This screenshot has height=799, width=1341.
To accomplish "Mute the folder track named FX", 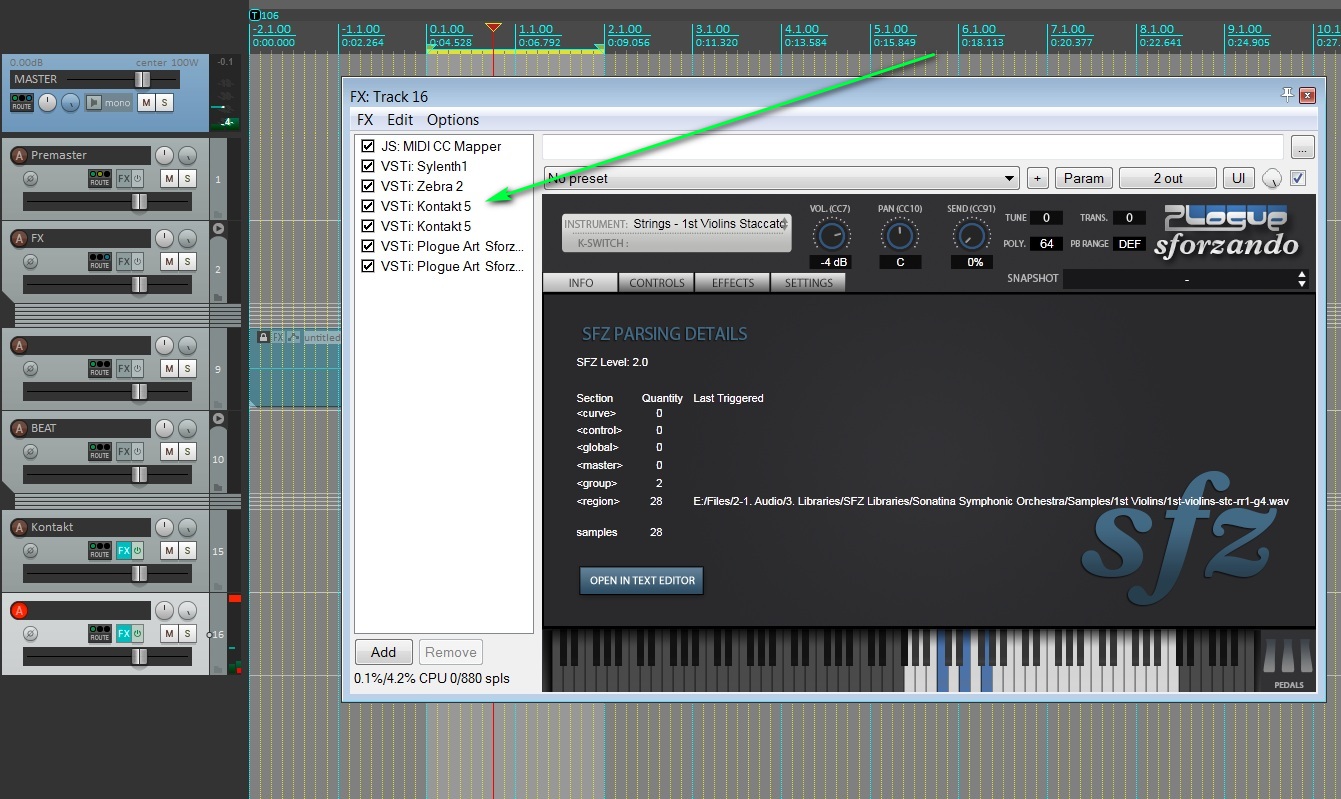I will coord(169,262).
